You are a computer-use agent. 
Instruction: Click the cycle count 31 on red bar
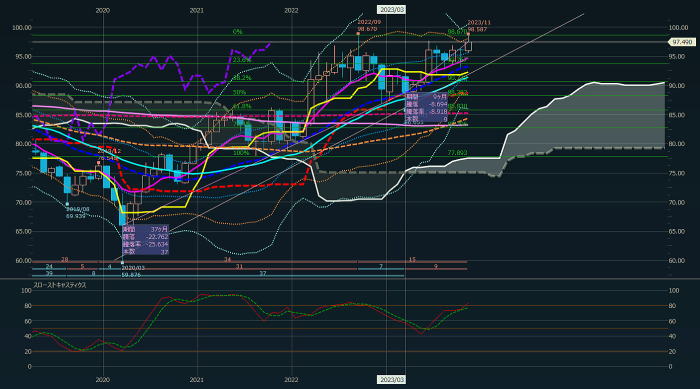239,267
